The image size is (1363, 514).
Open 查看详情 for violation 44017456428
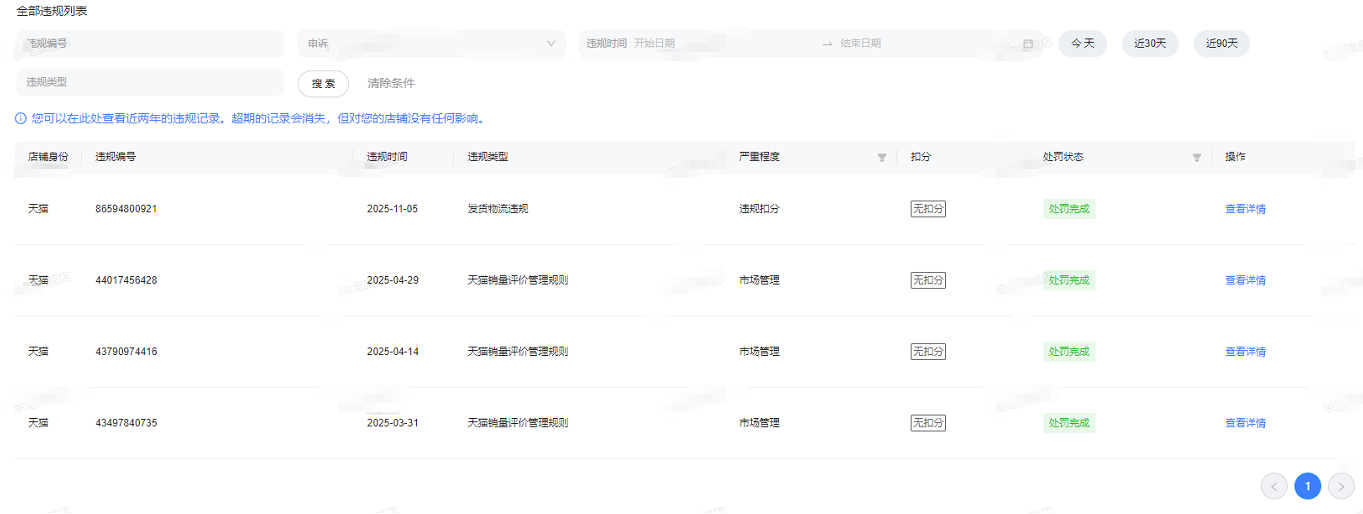(1245, 281)
